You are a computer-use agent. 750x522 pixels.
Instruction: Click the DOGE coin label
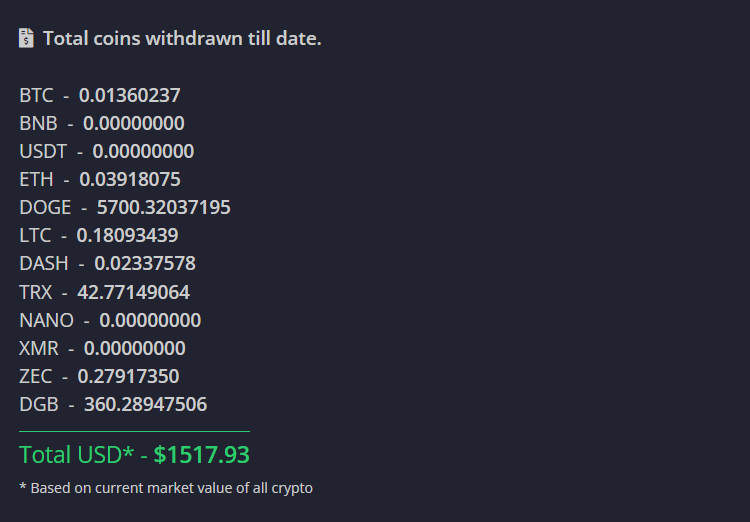(x=45, y=208)
